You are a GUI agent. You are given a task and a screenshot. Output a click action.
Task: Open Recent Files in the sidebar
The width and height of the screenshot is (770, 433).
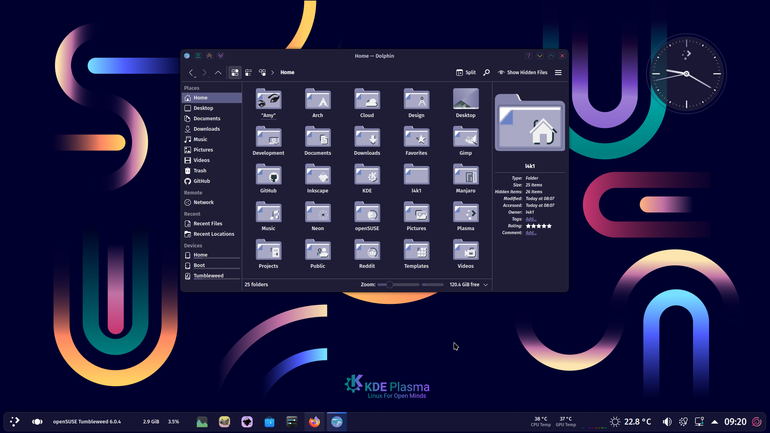[212, 223]
